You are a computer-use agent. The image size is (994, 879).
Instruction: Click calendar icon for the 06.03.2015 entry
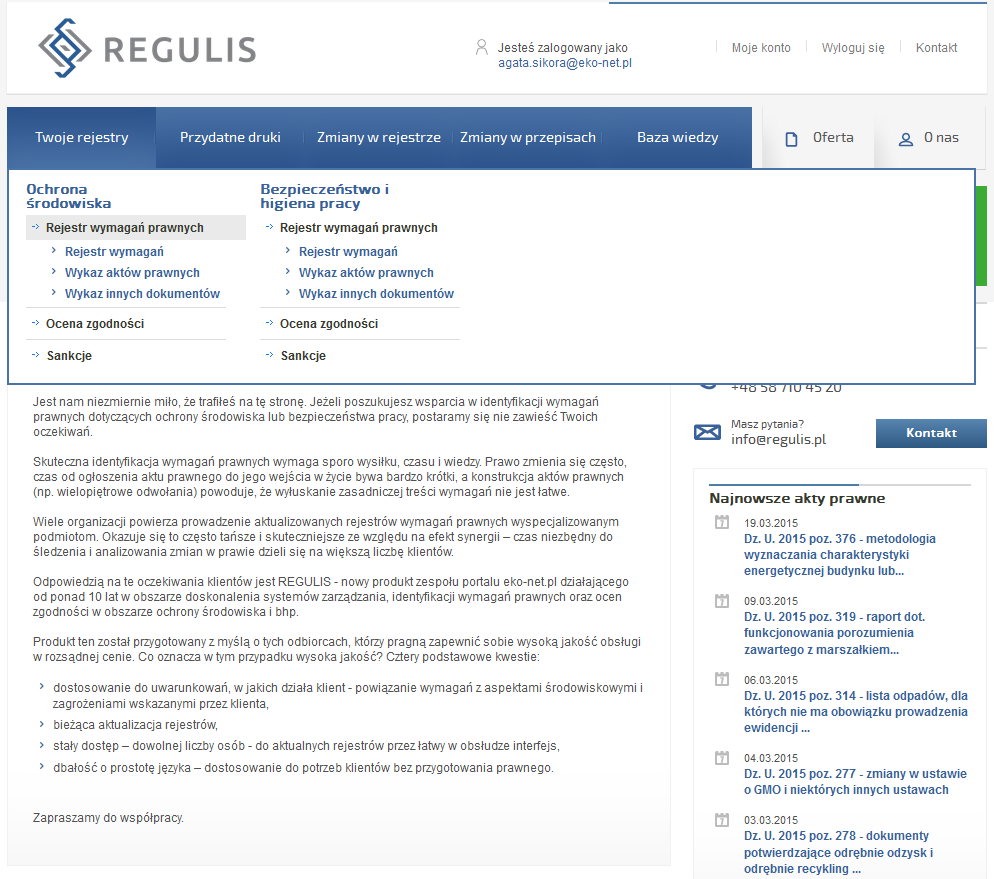click(x=721, y=679)
